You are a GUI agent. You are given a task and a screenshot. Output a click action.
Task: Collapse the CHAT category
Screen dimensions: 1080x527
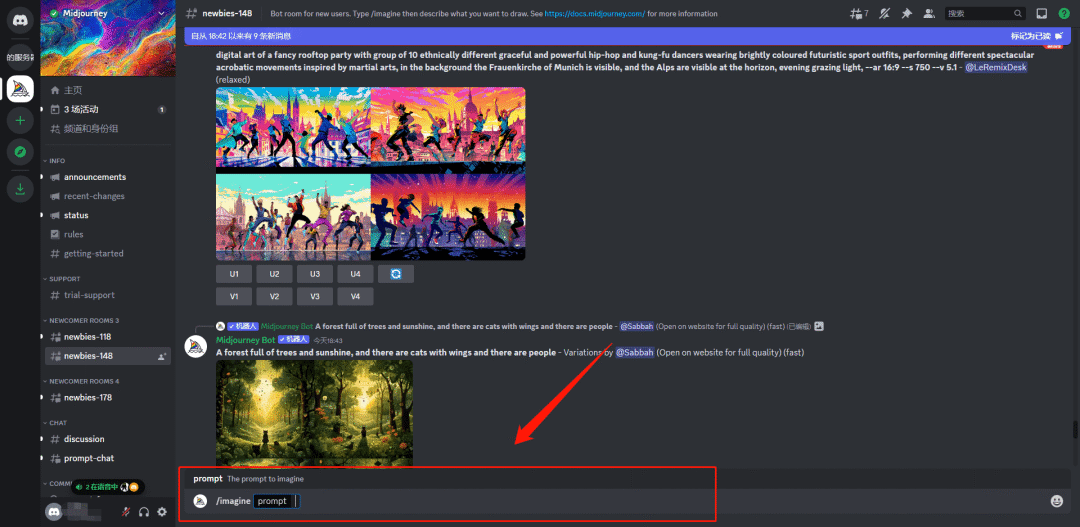tap(57, 422)
